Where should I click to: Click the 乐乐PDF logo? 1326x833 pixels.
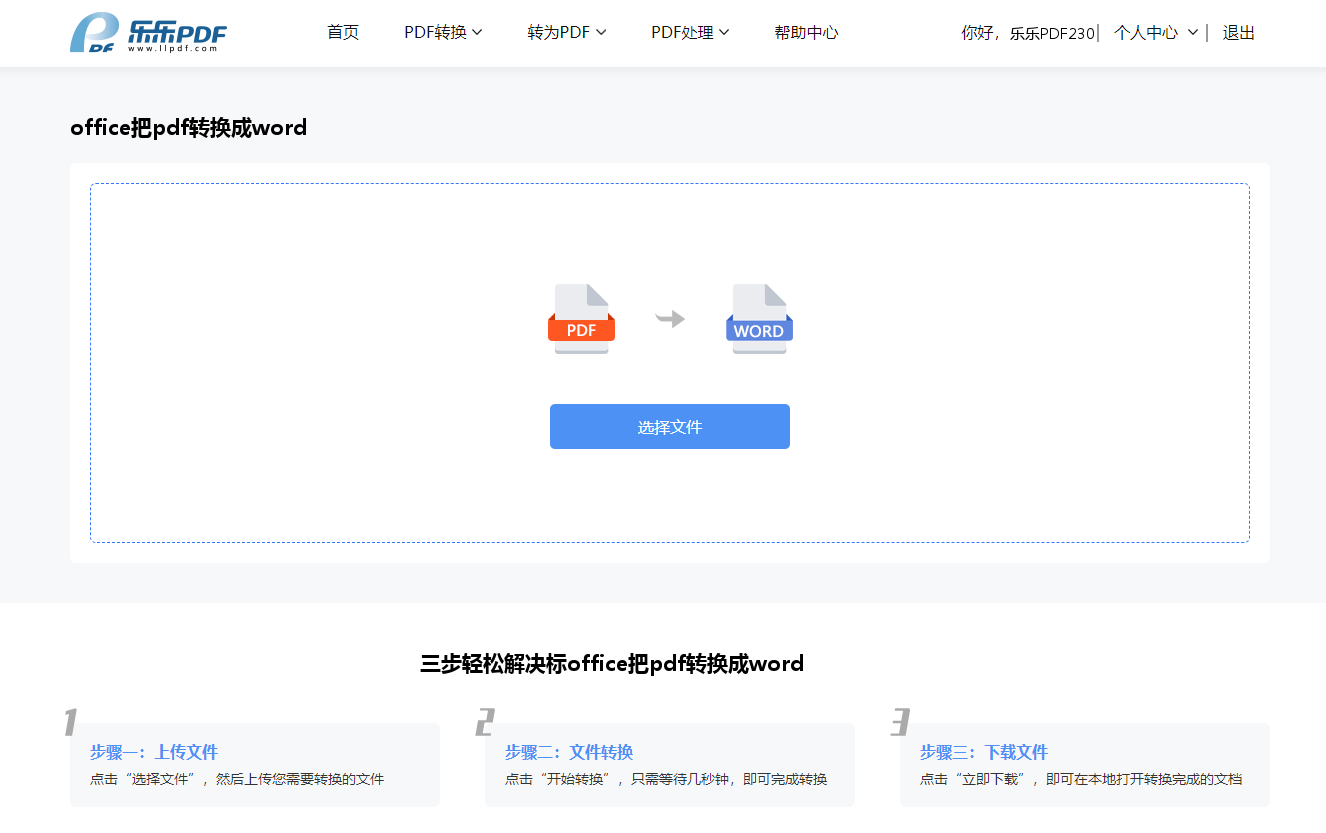148,33
